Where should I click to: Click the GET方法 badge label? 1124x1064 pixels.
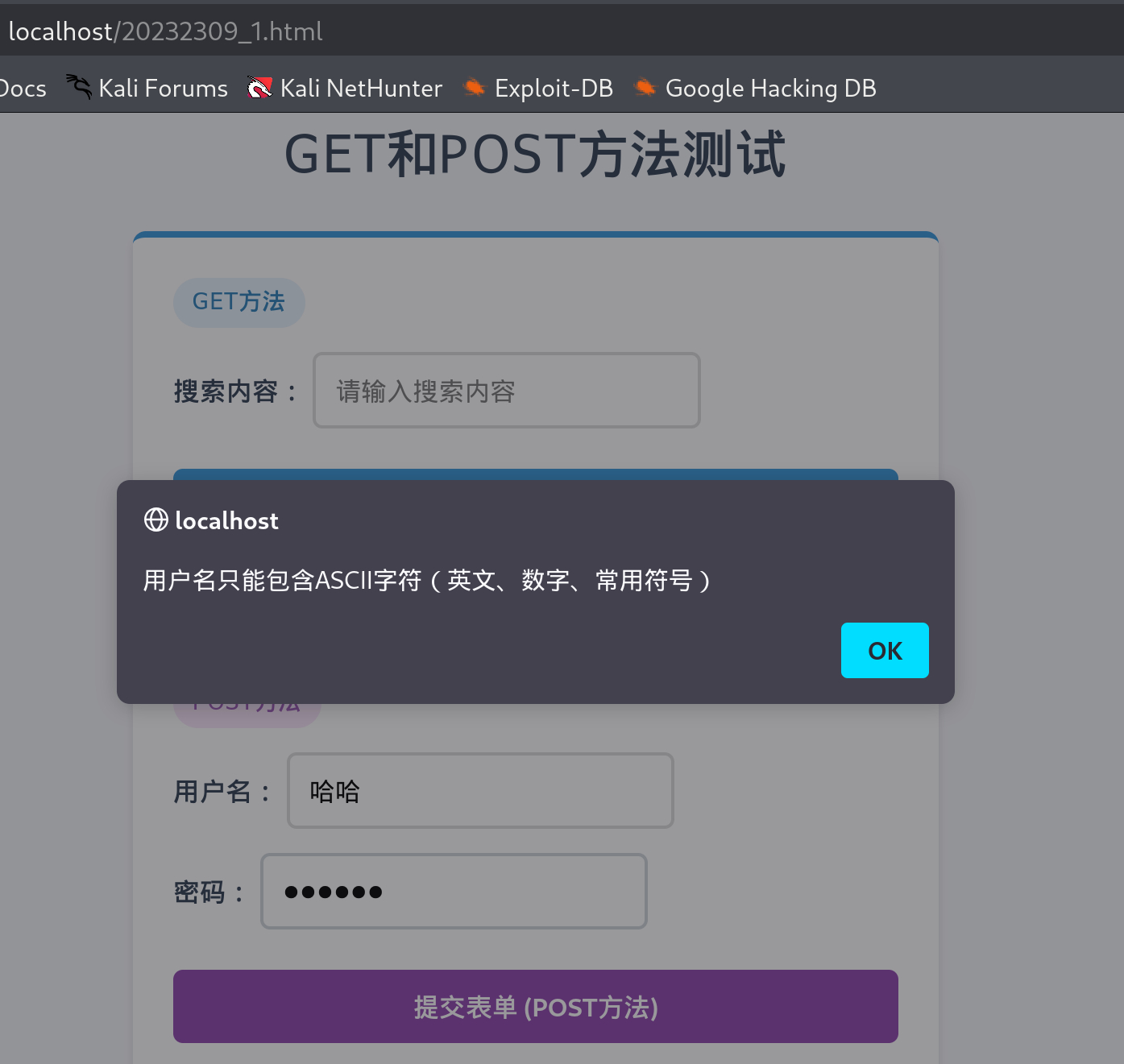[x=238, y=302]
